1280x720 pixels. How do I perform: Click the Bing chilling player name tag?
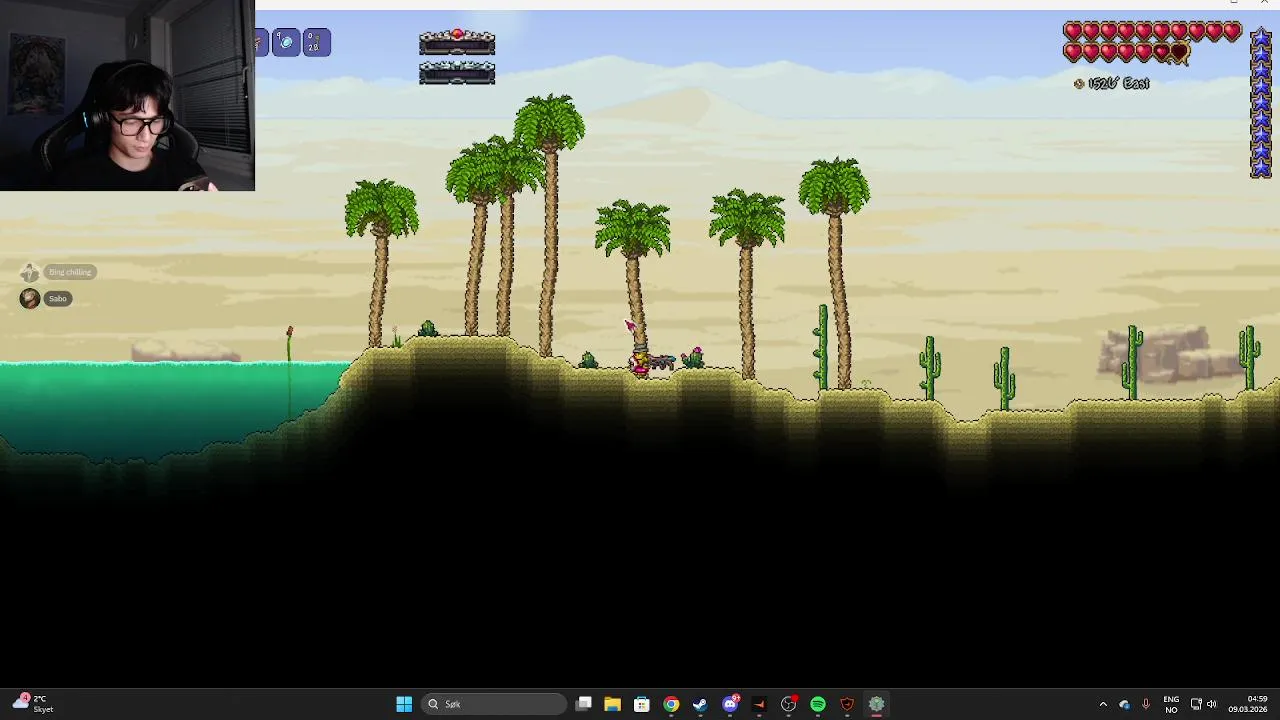tap(70, 272)
